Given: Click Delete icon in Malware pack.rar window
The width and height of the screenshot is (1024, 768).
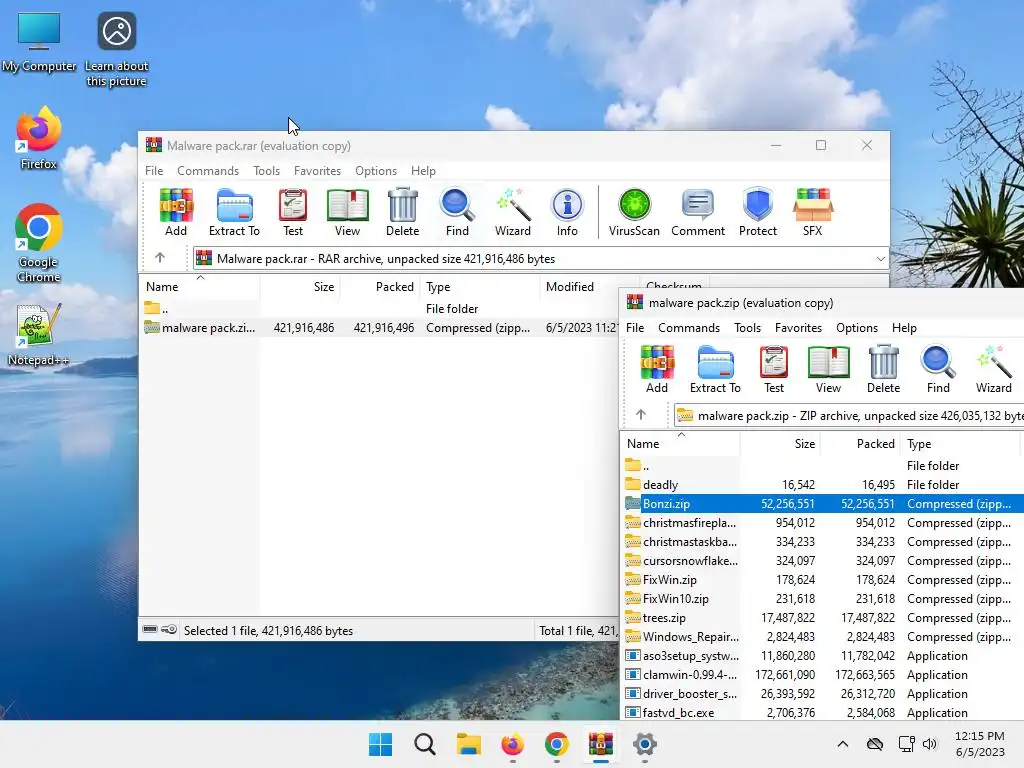Looking at the screenshot, I should pos(402,212).
